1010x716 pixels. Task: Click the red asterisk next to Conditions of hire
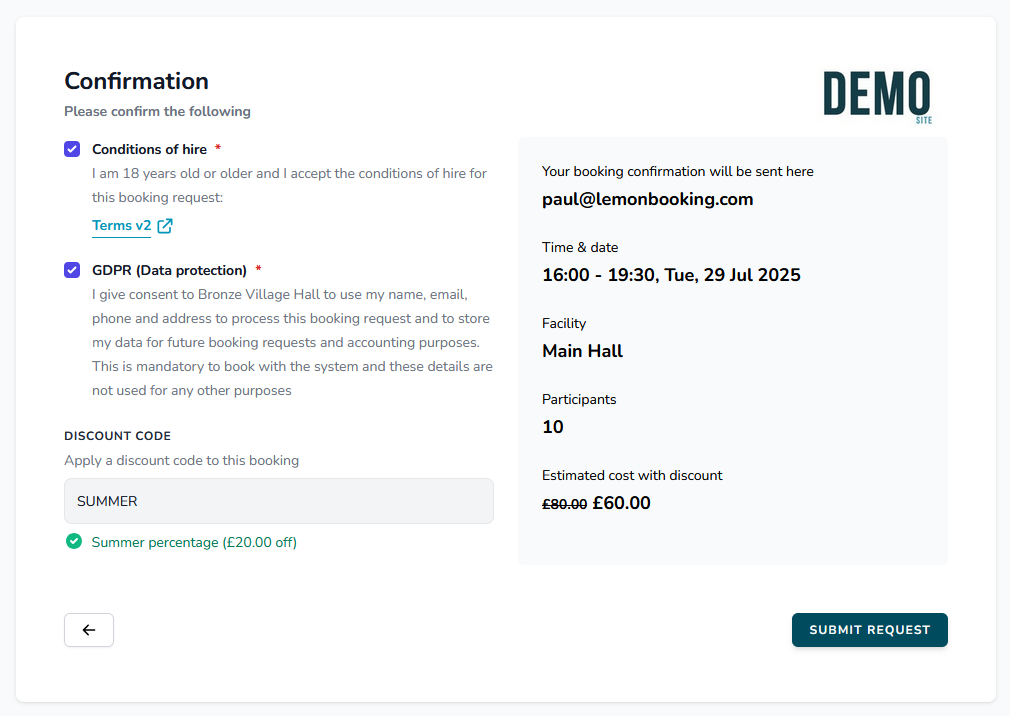pos(219,146)
